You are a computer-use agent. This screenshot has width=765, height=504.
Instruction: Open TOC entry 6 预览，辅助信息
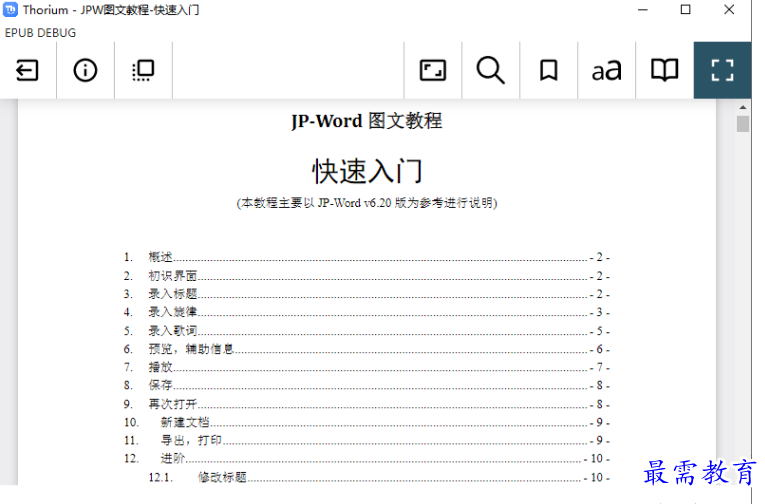tap(366, 349)
